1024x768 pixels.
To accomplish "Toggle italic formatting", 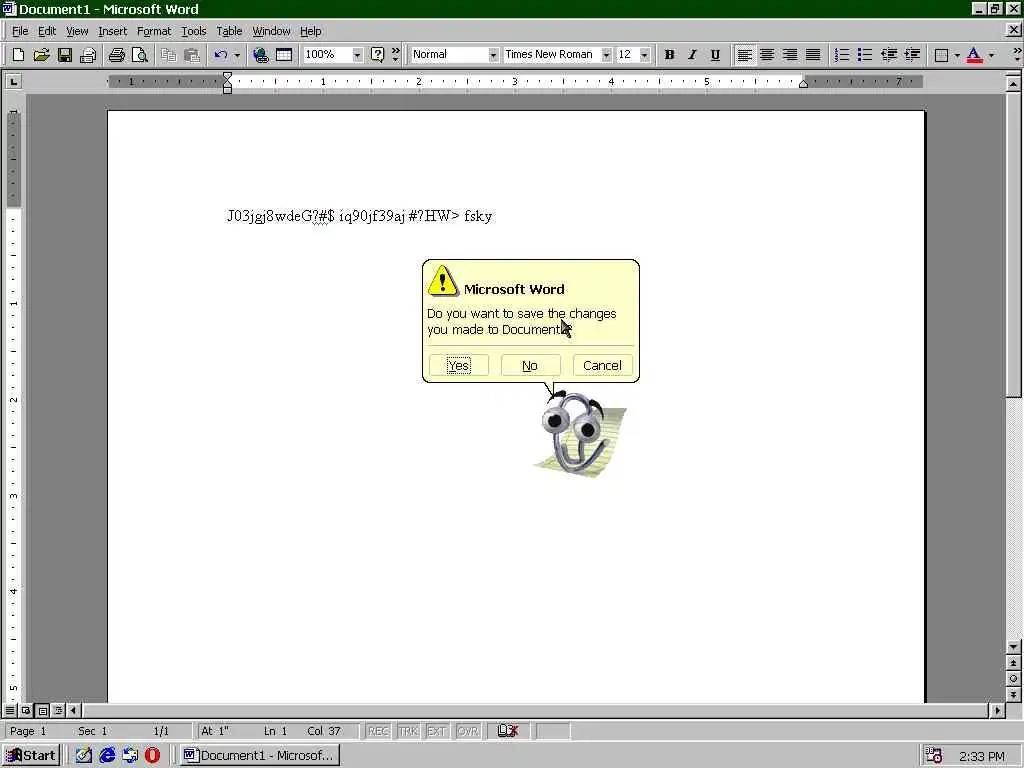I will [692, 55].
